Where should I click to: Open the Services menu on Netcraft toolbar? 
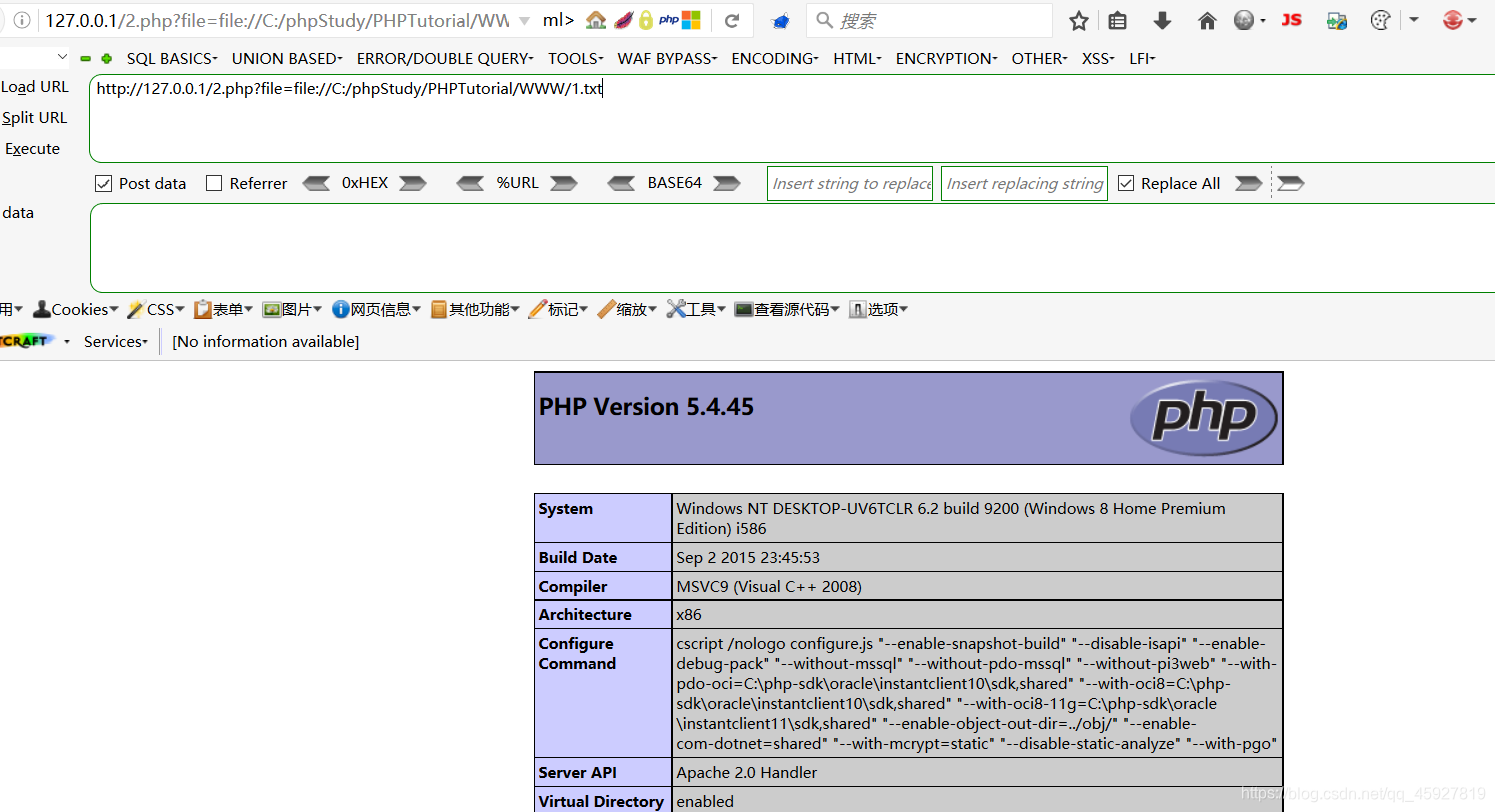(115, 342)
